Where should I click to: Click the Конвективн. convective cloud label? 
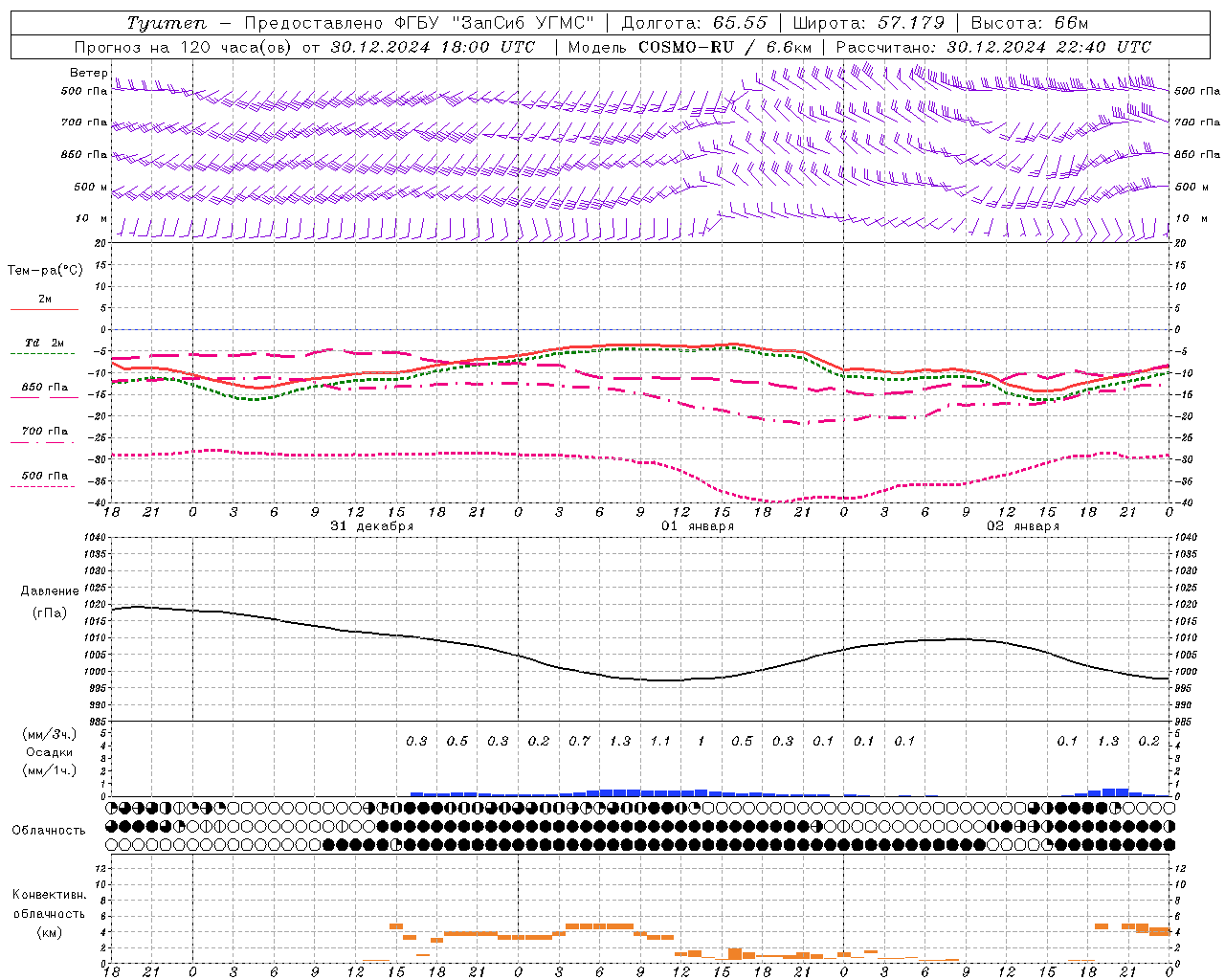[50, 895]
